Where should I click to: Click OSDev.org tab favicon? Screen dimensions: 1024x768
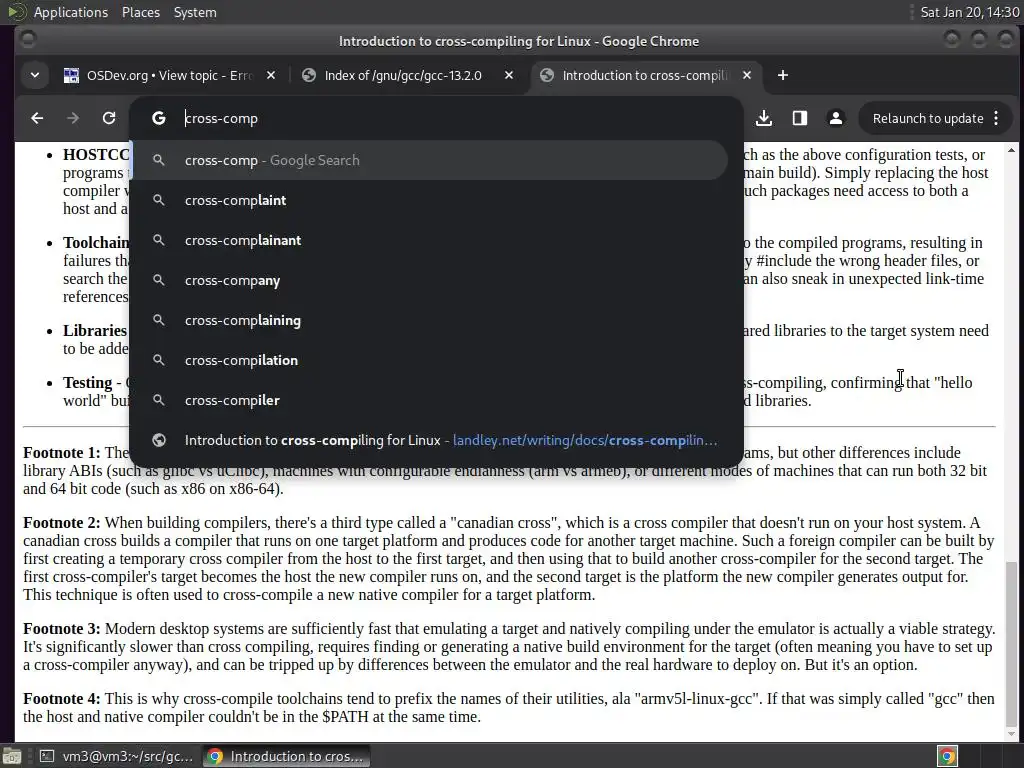pyautogui.click(x=71, y=75)
